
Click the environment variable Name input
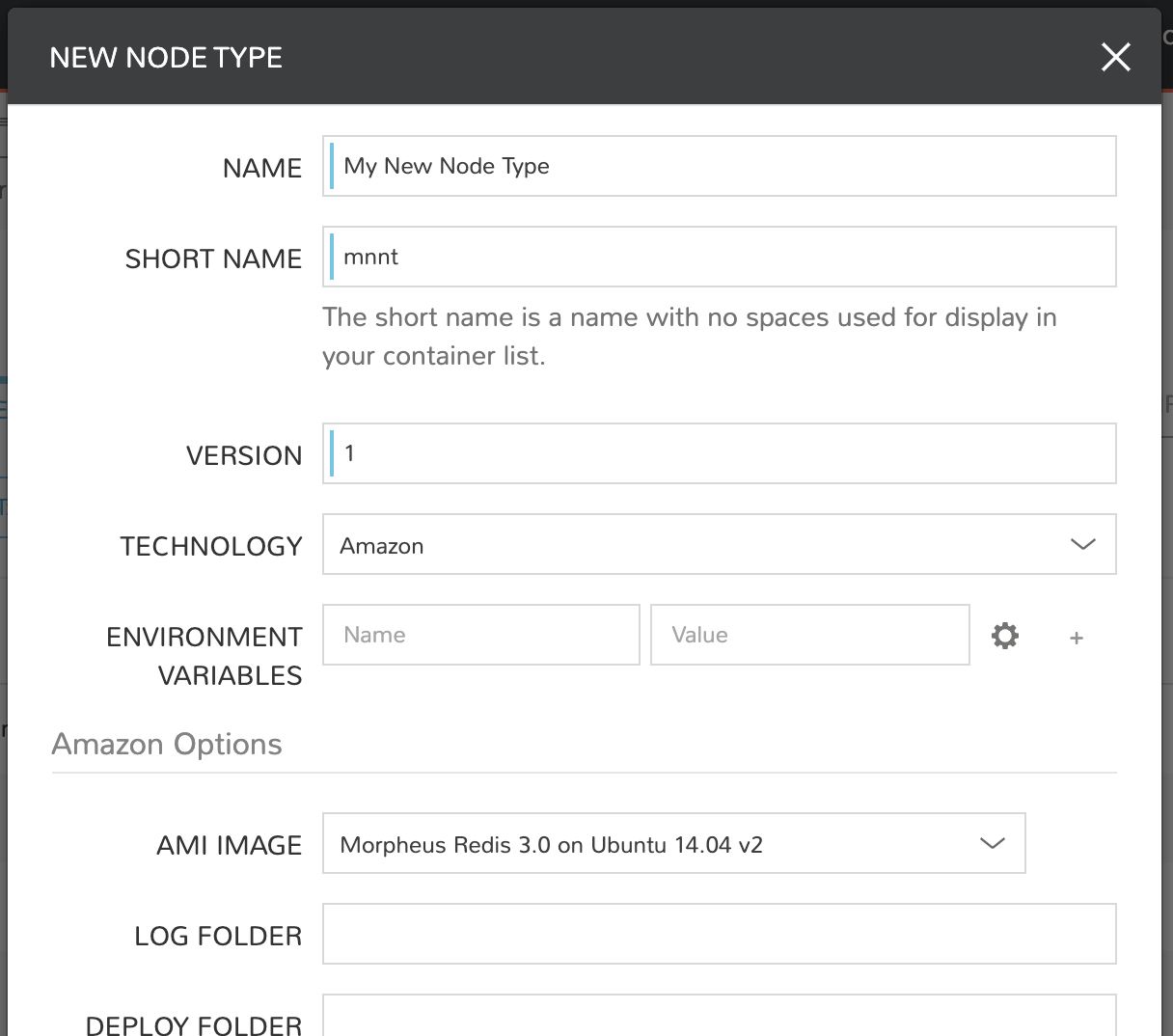[x=480, y=635]
